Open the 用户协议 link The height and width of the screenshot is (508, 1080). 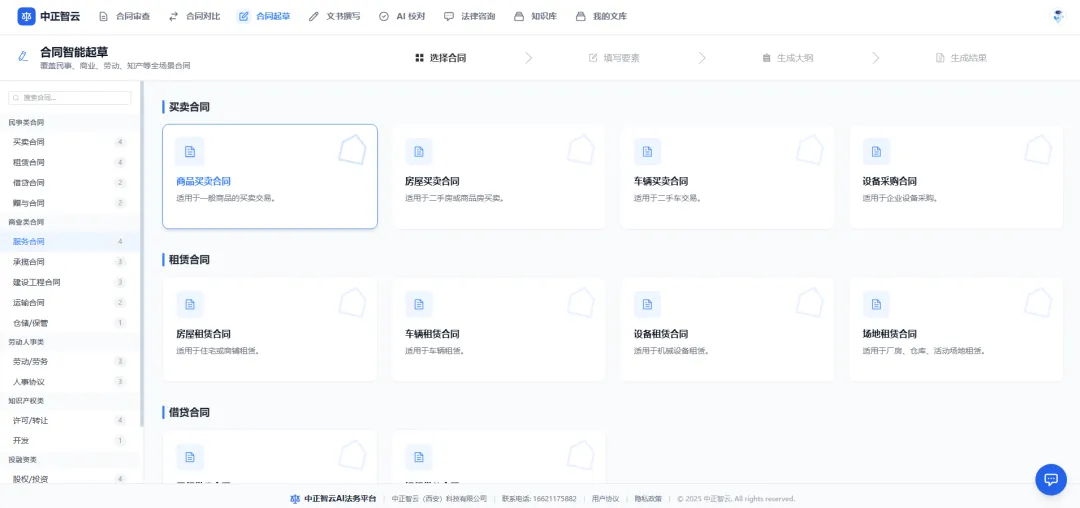[x=605, y=499]
